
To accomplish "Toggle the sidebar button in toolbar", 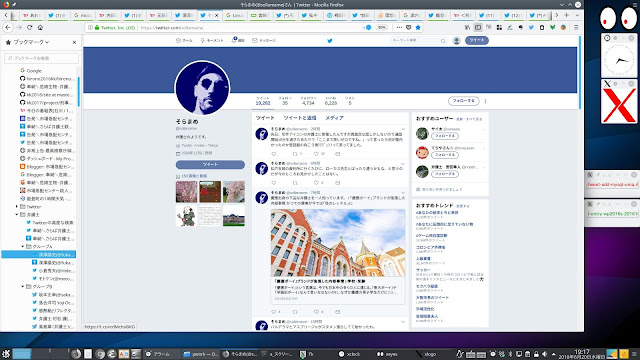I will 478,27.
